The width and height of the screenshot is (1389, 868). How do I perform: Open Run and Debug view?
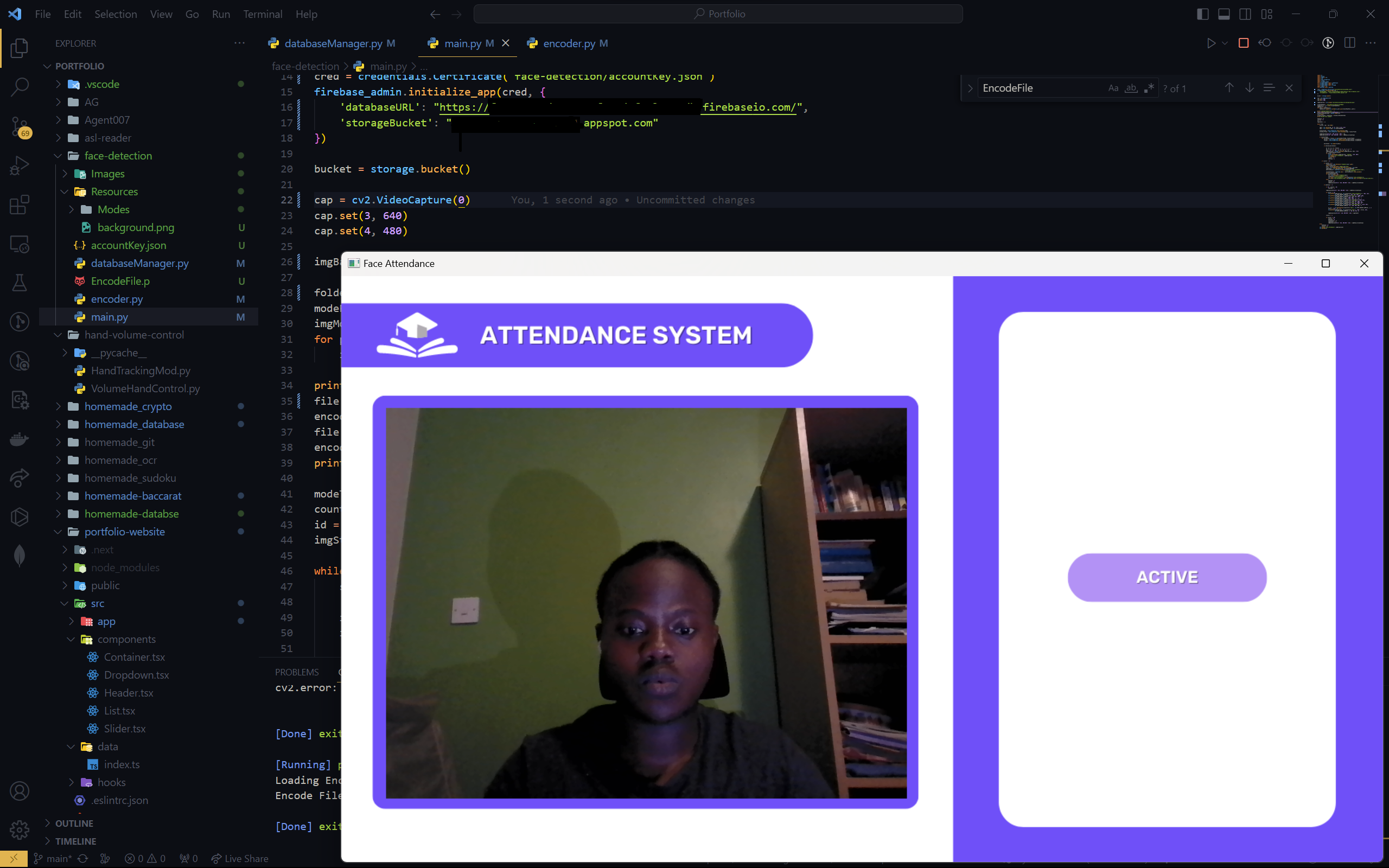[20, 165]
